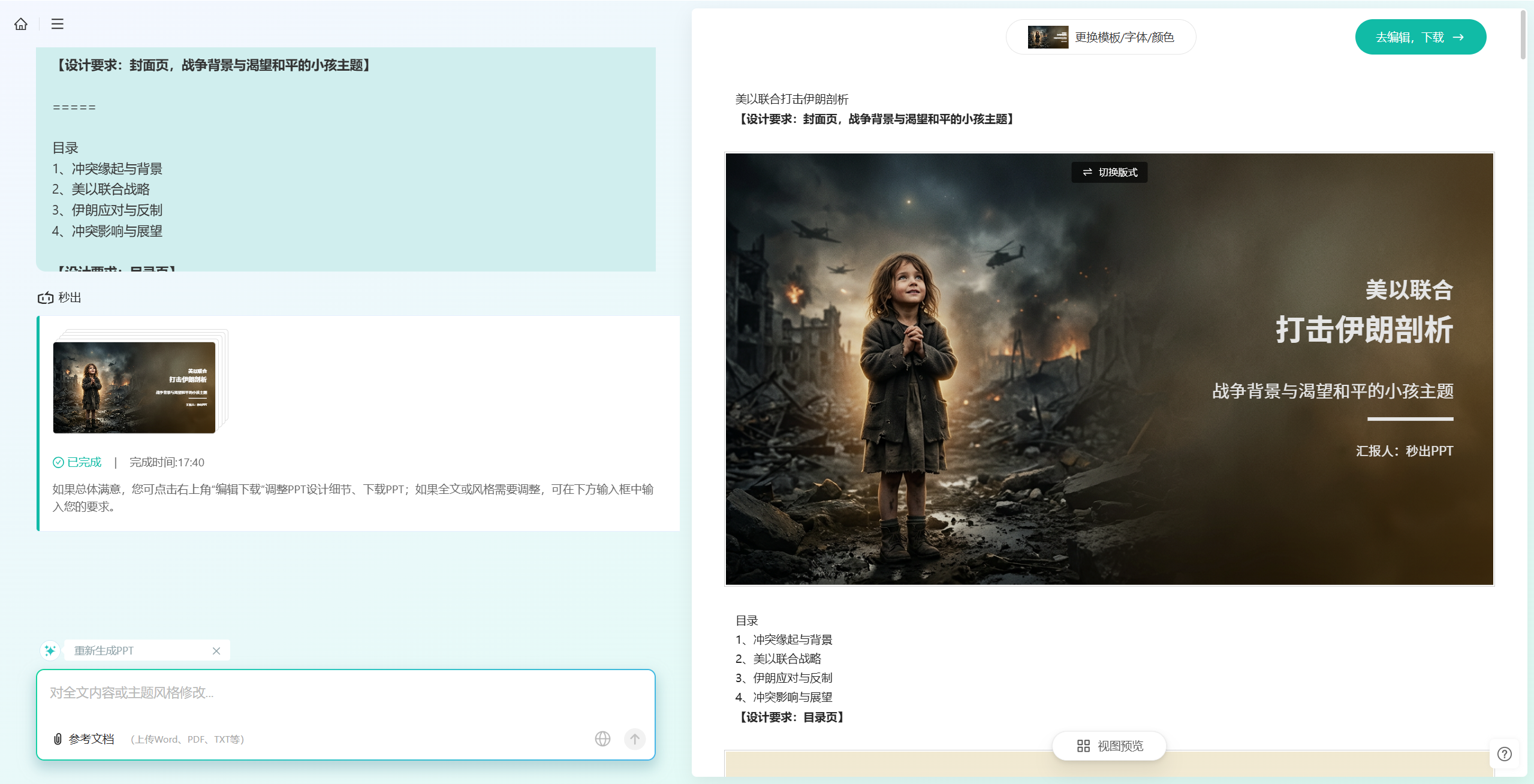
Task: Click the help question mark icon
Action: coord(1504,754)
